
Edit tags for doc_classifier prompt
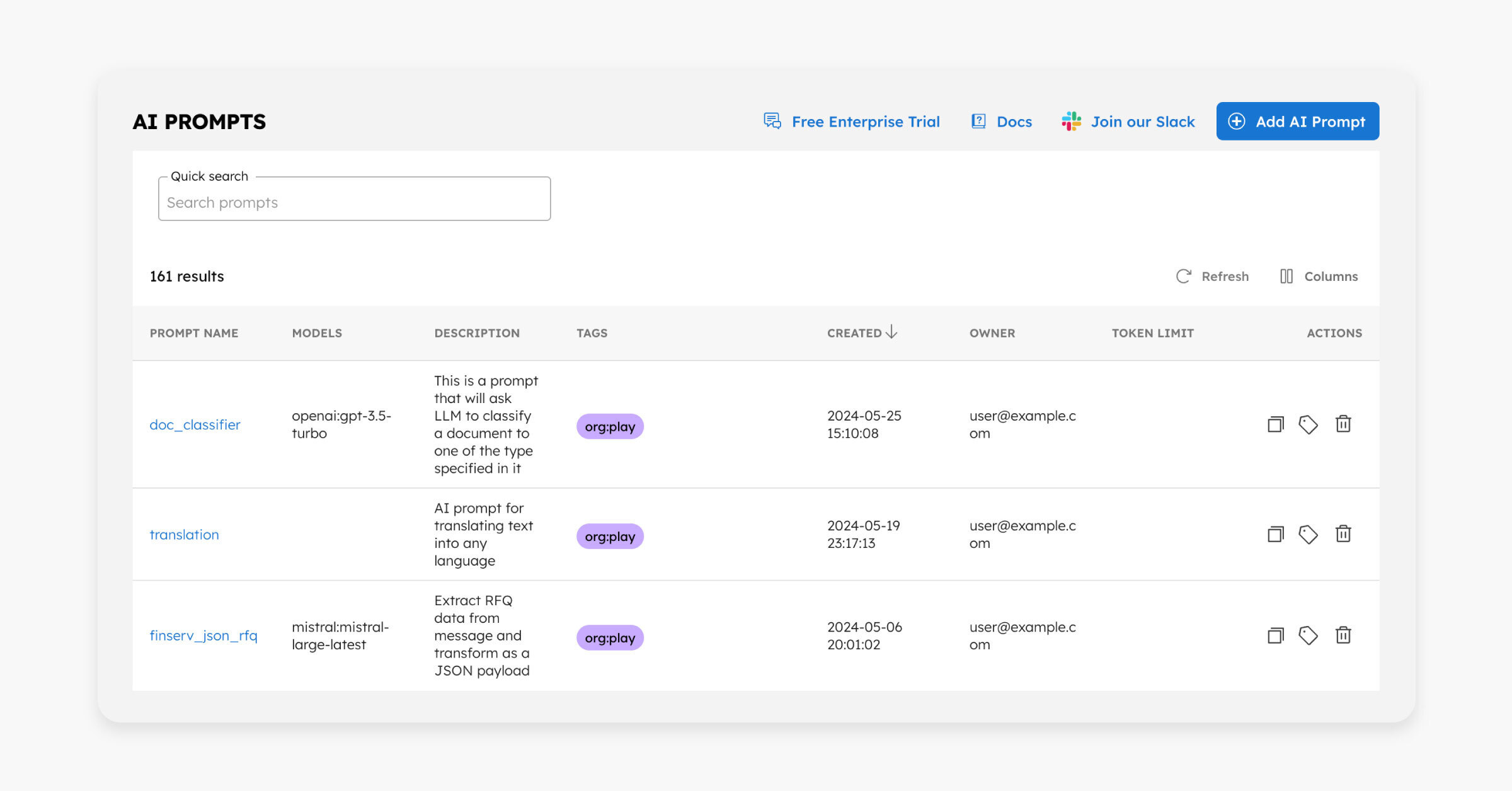click(x=1309, y=424)
